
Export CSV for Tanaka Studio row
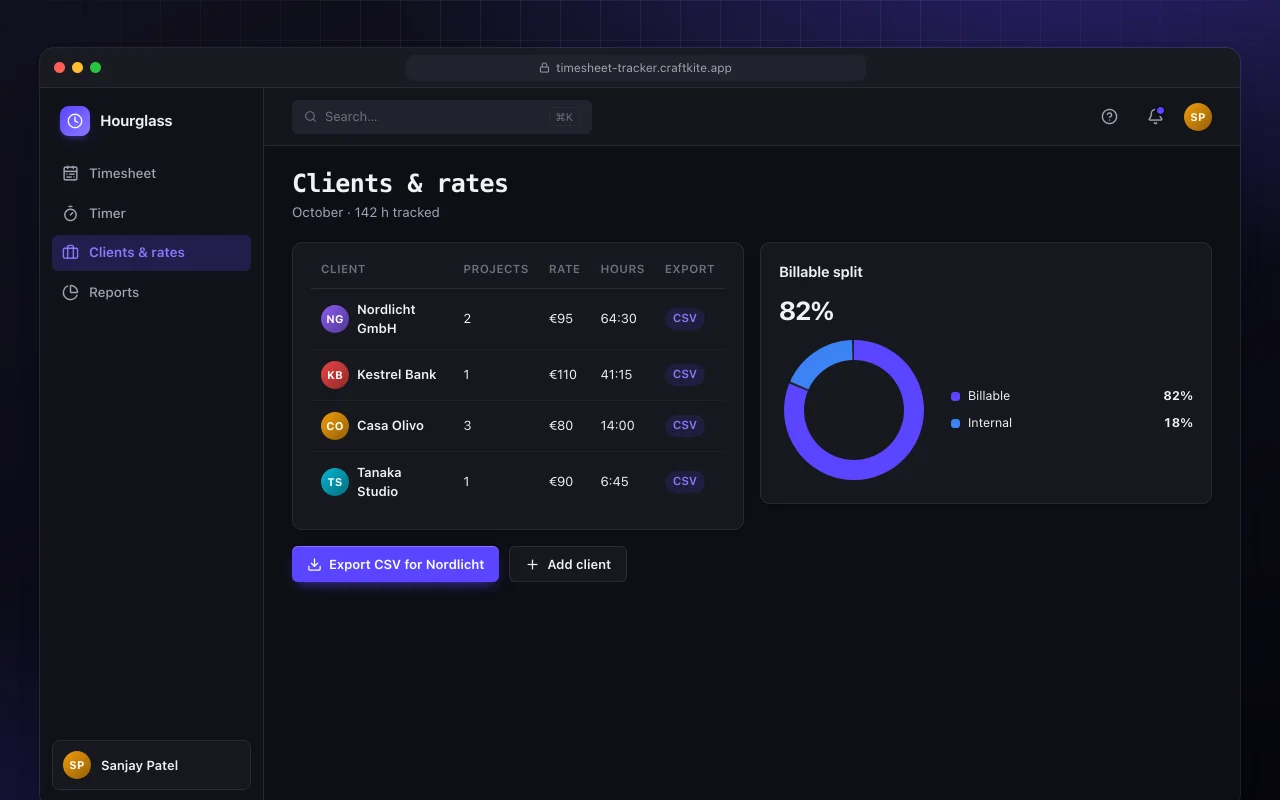click(x=685, y=482)
